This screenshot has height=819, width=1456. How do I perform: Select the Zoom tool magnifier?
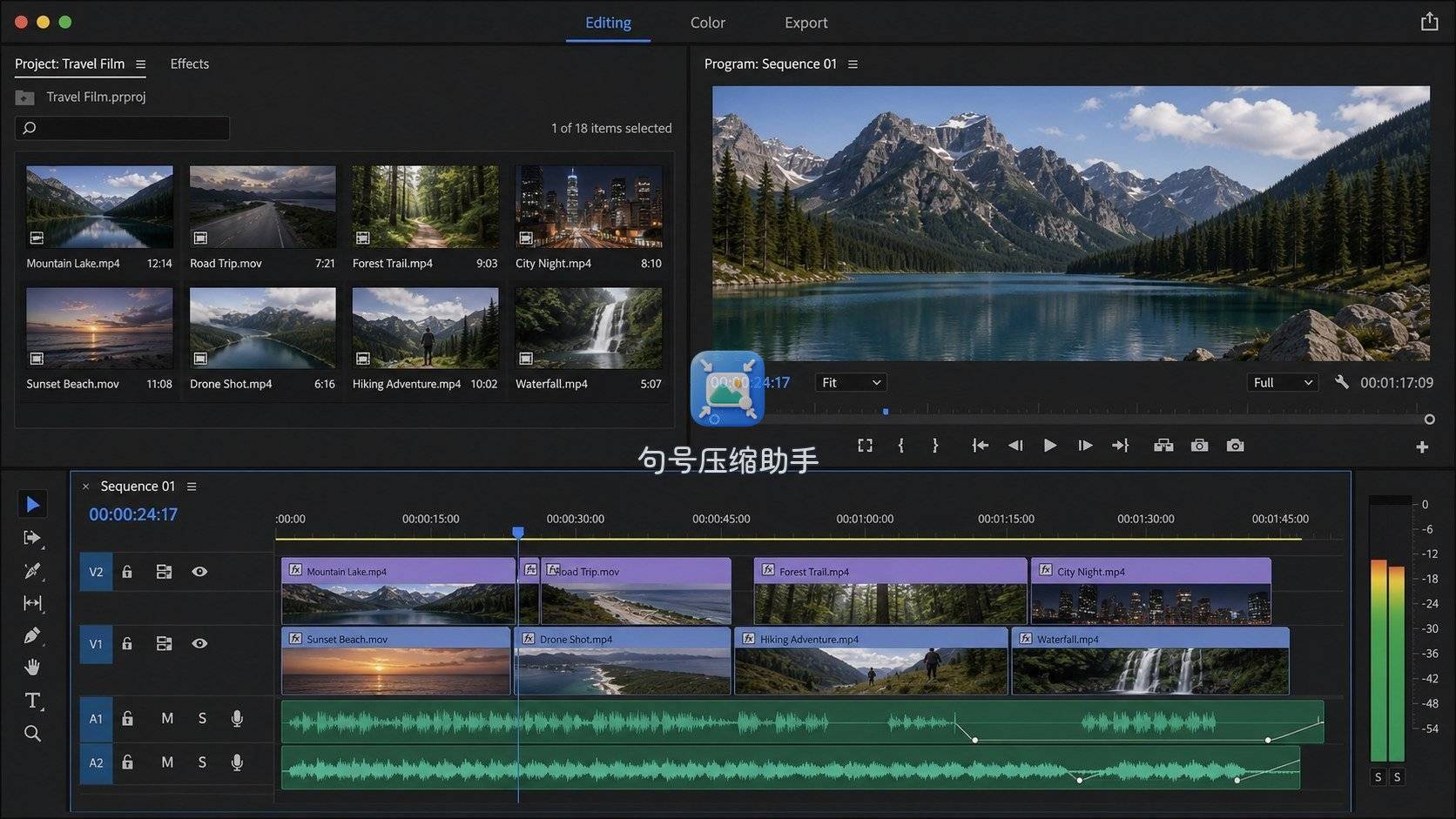click(32, 733)
